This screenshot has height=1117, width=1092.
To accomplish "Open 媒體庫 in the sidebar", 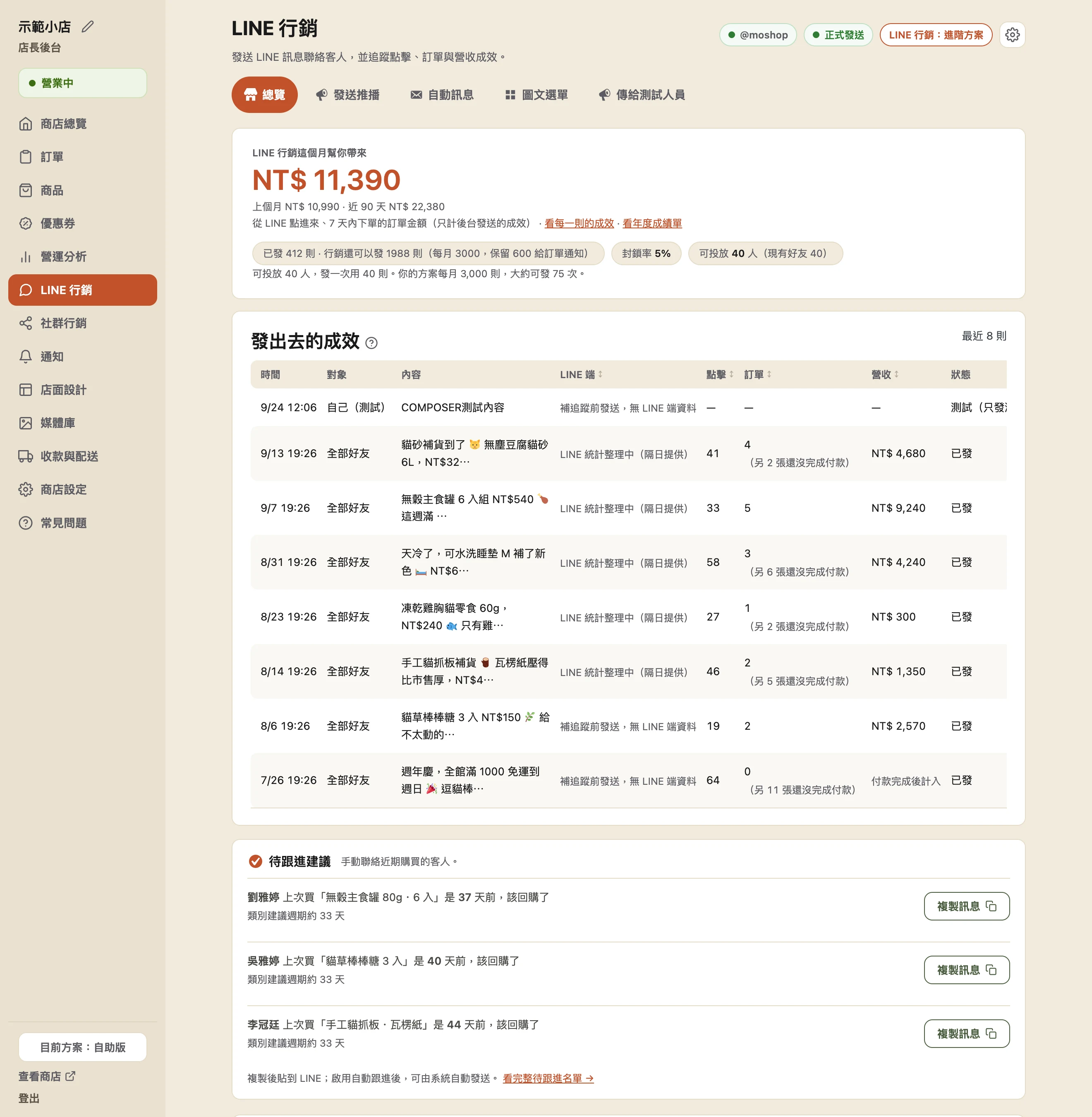I will pos(83,423).
